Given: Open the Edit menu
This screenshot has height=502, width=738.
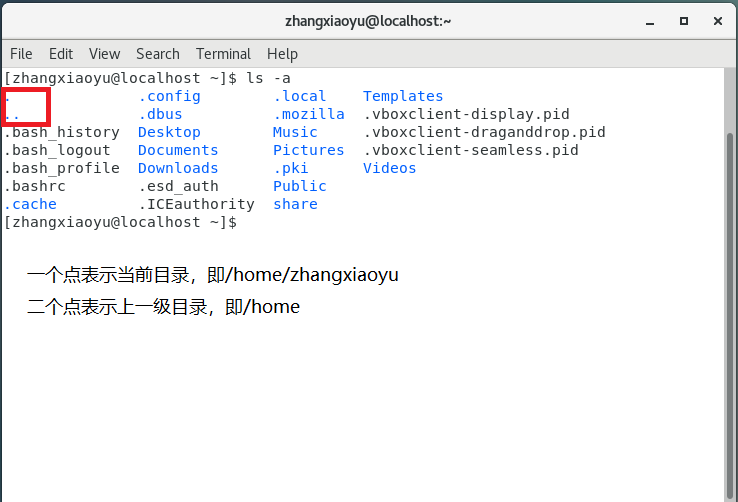Looking at the screenshot, I should click(61, 54).
